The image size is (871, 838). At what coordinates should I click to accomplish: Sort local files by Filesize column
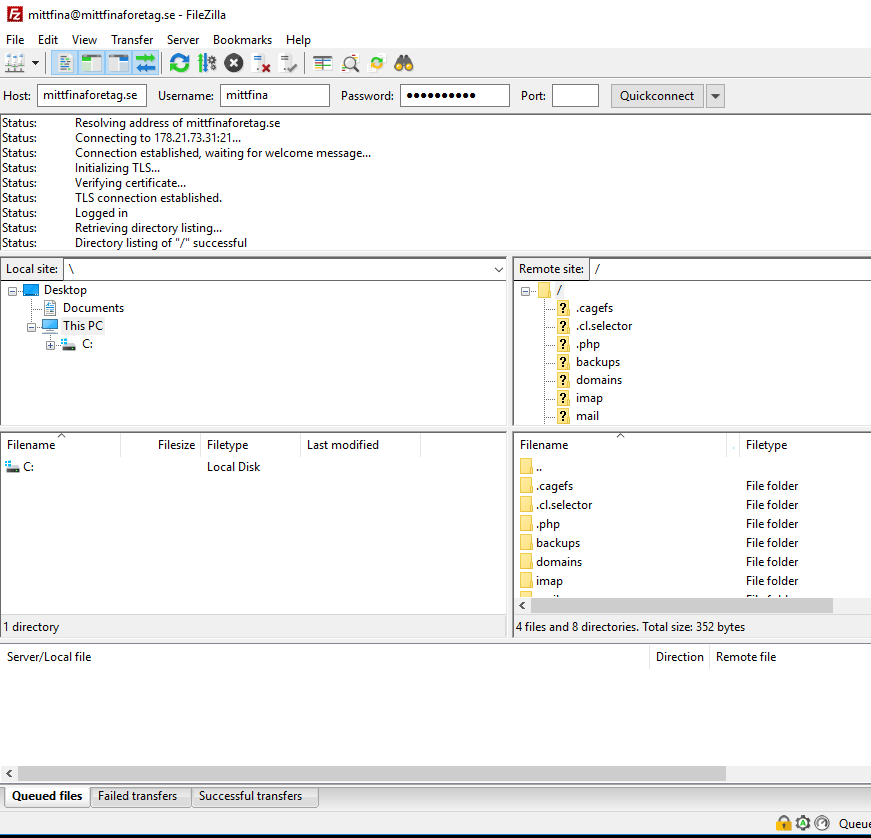point(160,445)
